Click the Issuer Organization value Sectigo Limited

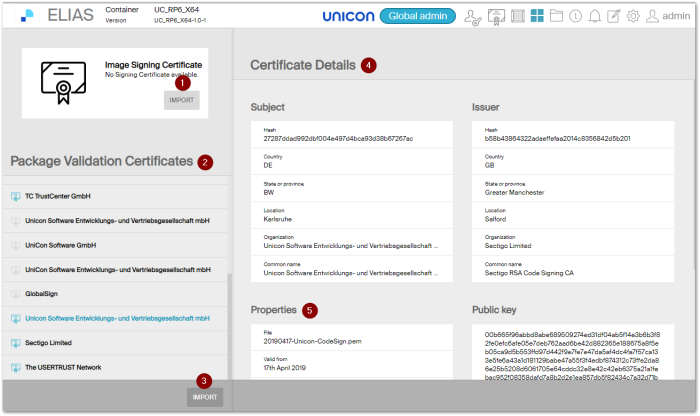[x=508, y=246]
